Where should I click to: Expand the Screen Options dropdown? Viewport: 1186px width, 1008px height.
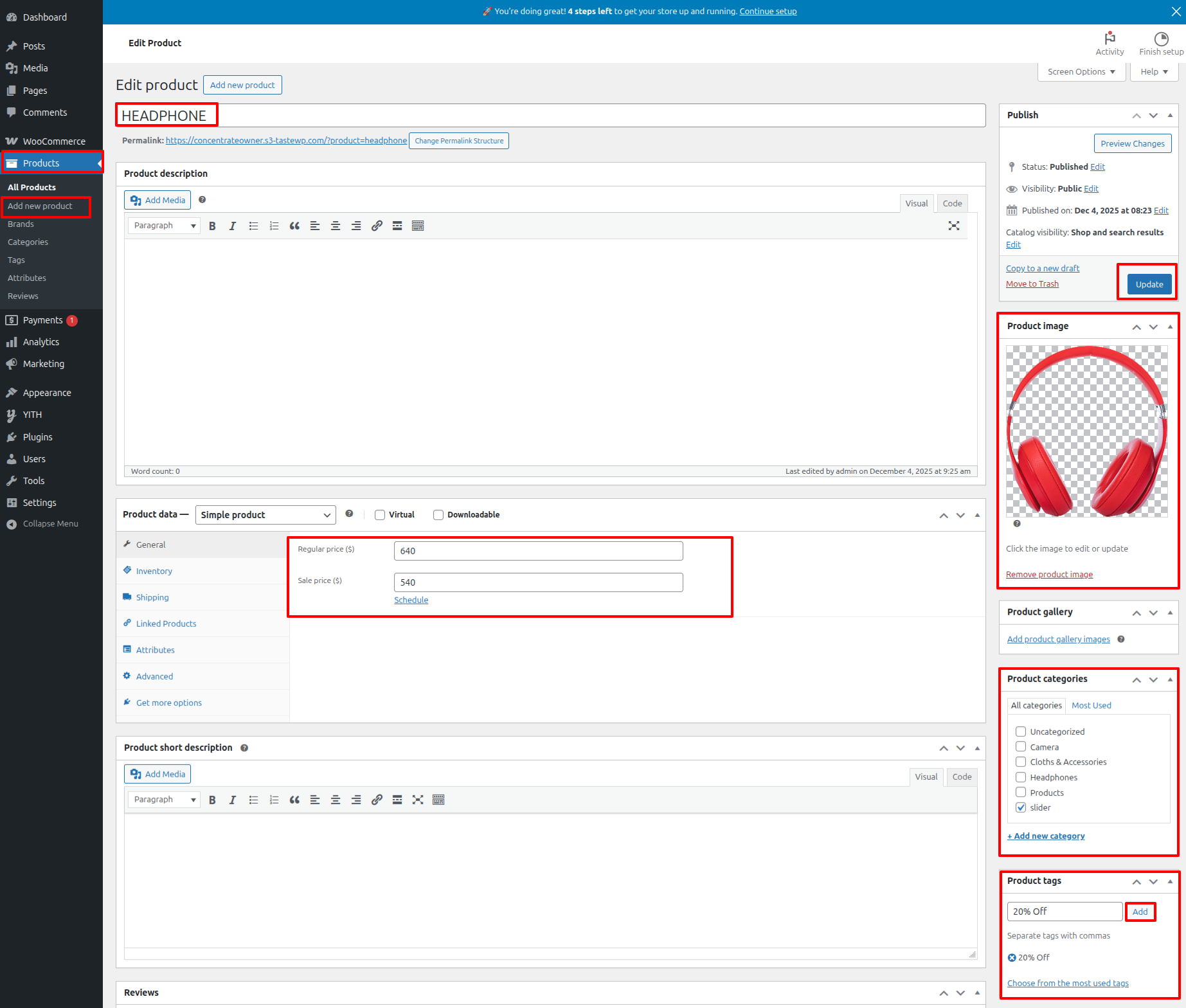pos(1081,72)
